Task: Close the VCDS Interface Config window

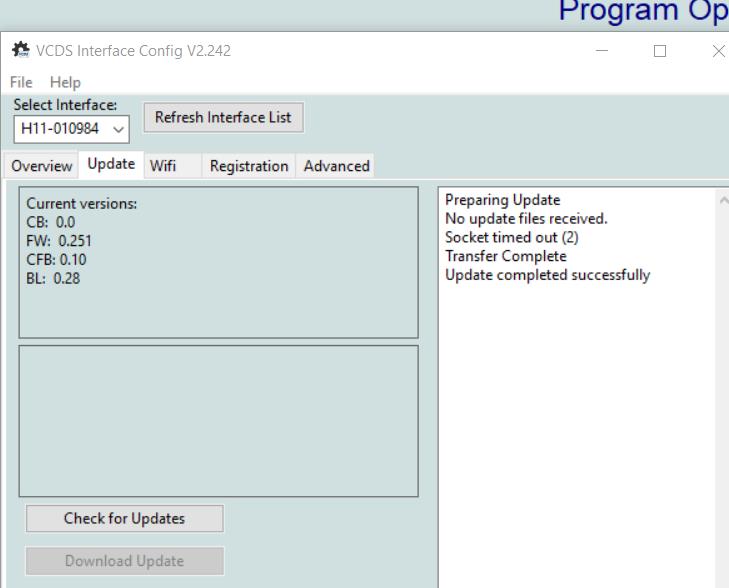Action: click(719, 51)
